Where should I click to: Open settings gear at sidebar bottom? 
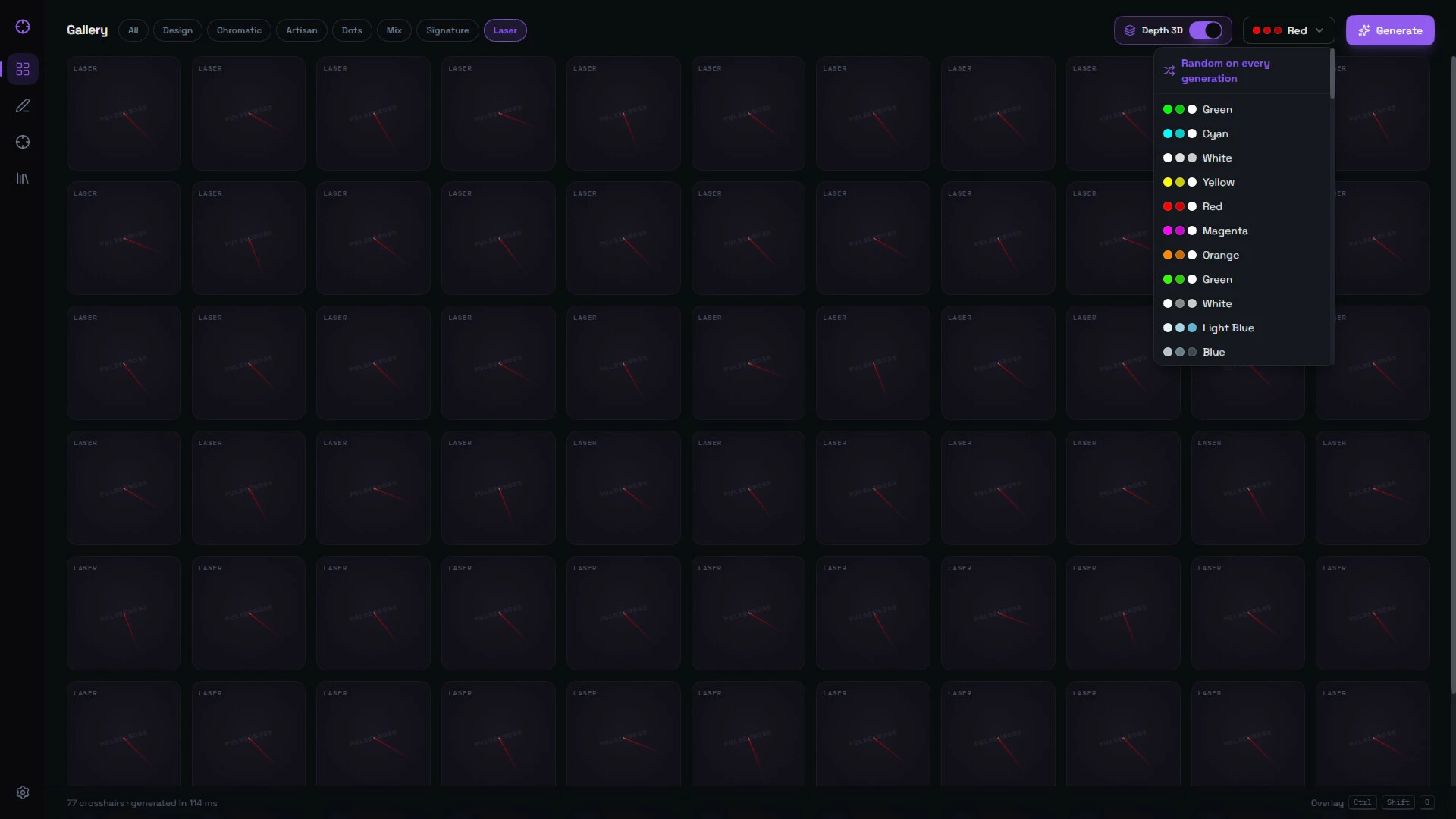tap(23, 792)
